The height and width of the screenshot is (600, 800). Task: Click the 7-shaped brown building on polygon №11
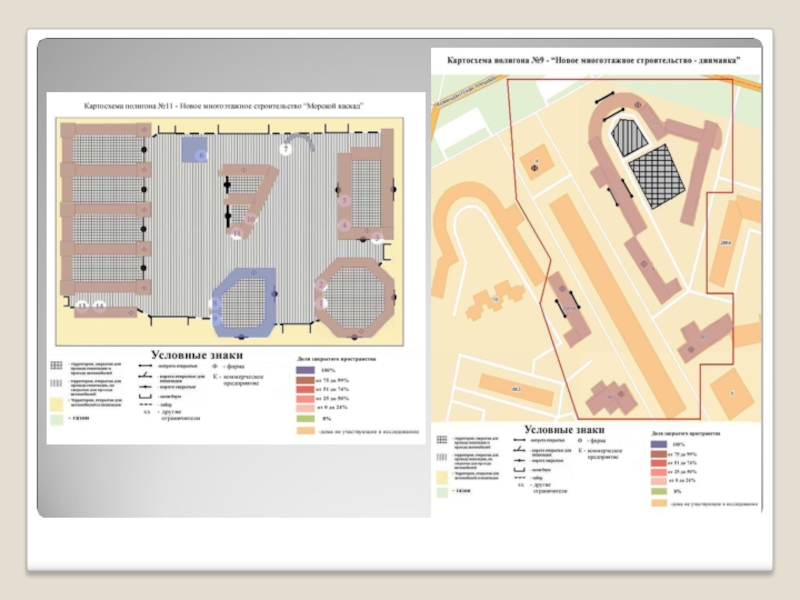(251, 200)
